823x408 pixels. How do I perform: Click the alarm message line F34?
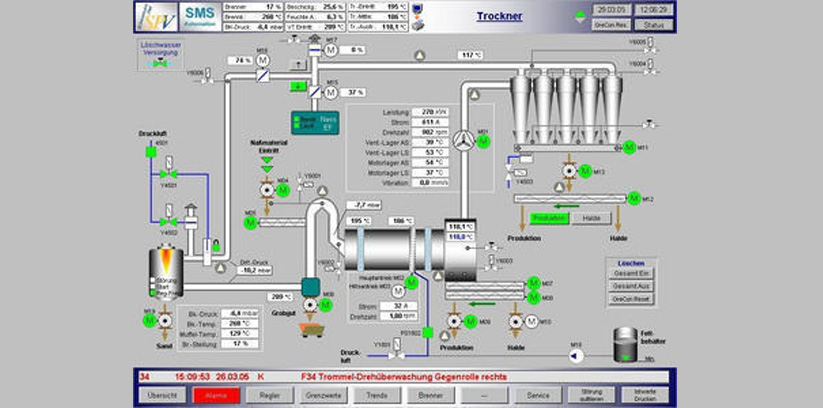pyautogui.click(x=404, y=376)
